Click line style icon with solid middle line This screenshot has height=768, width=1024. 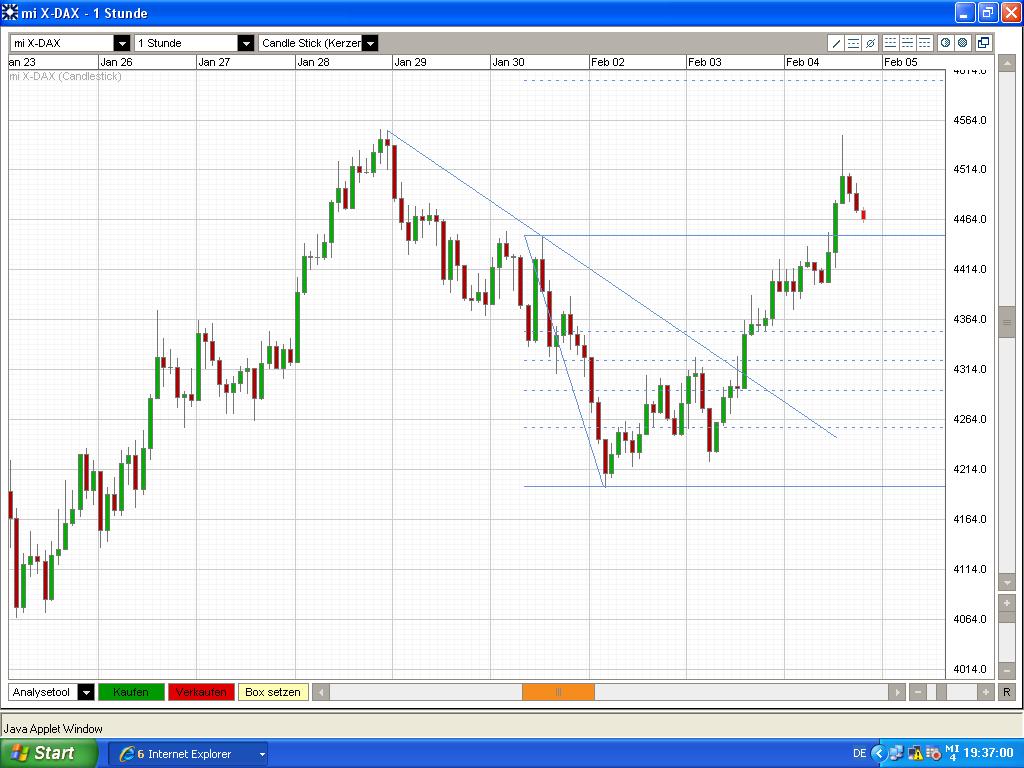pos(907,43)
